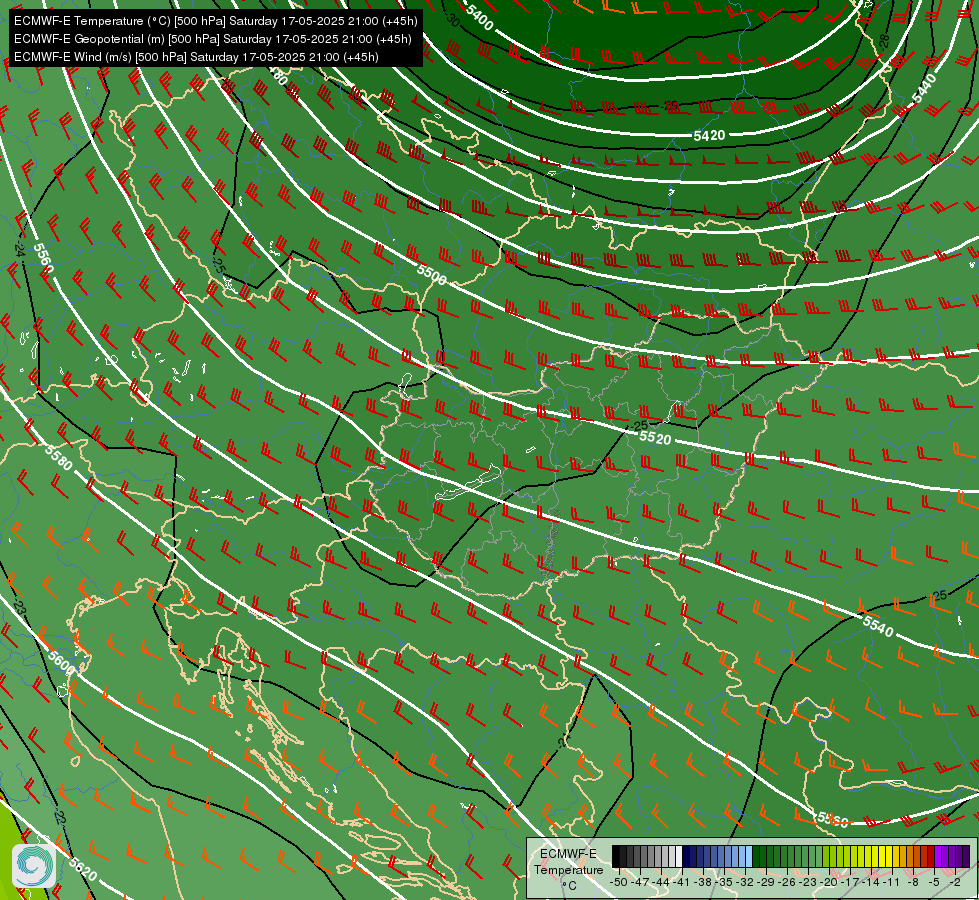Click the 5420 contour label
This screenshot has height=900, width=979.
click(709, 136)
